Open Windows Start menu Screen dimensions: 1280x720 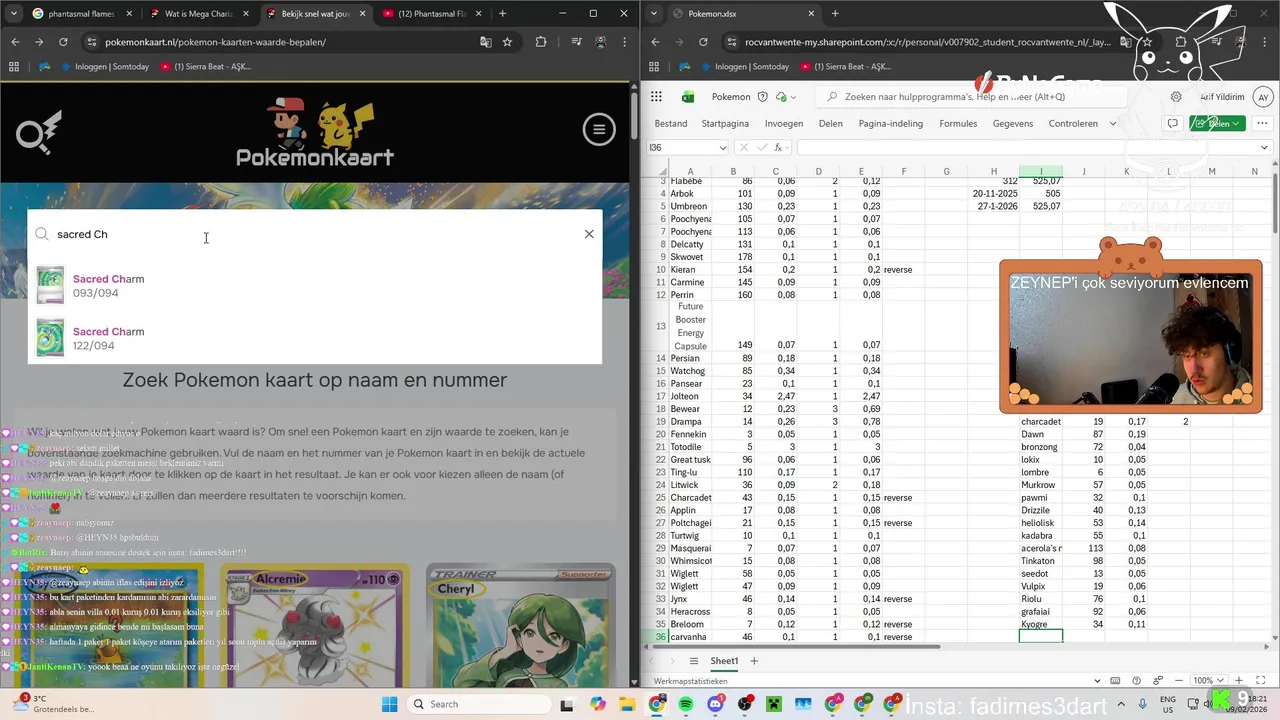(390, 704)
